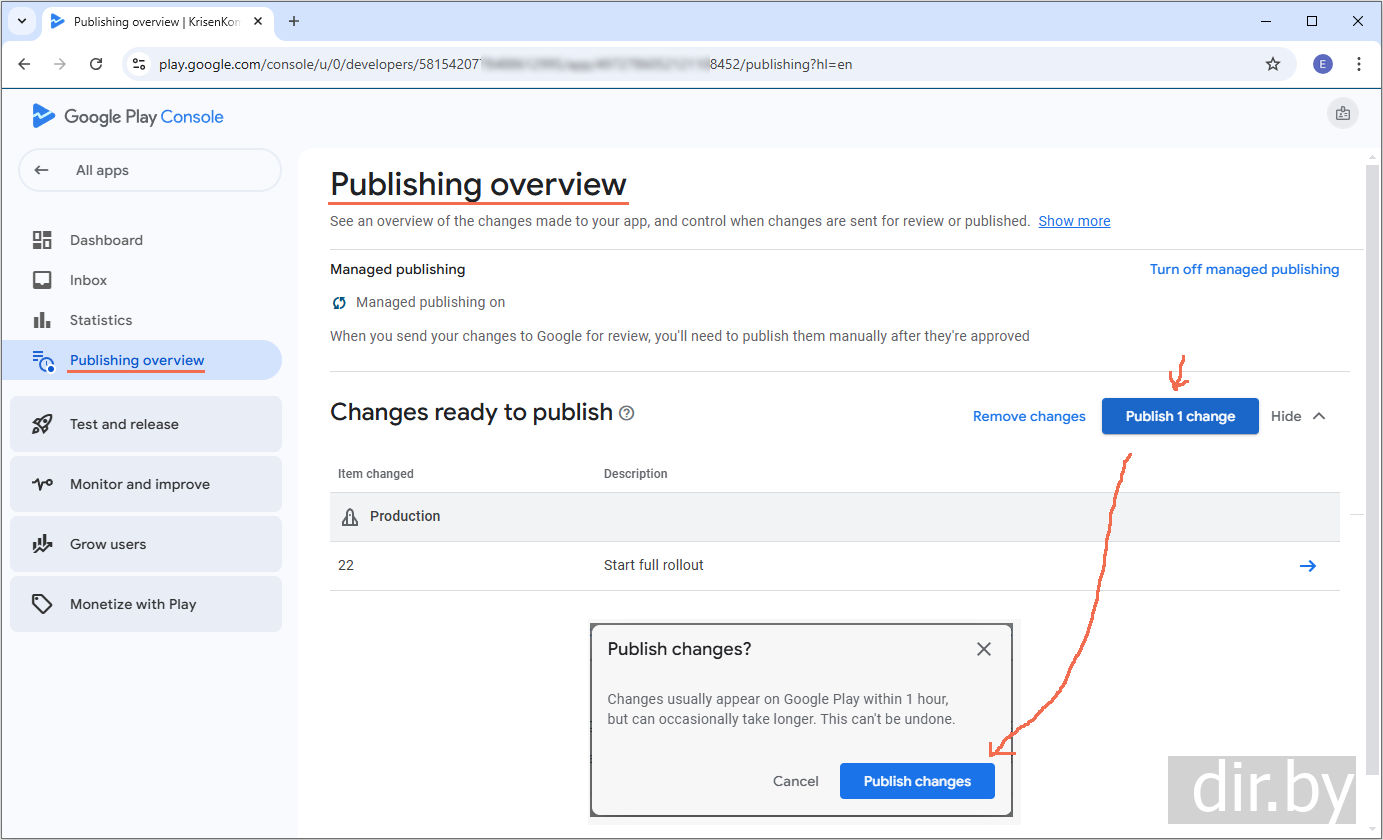
Task: Click the Google Play Console logo
Action: click(128, 117)
